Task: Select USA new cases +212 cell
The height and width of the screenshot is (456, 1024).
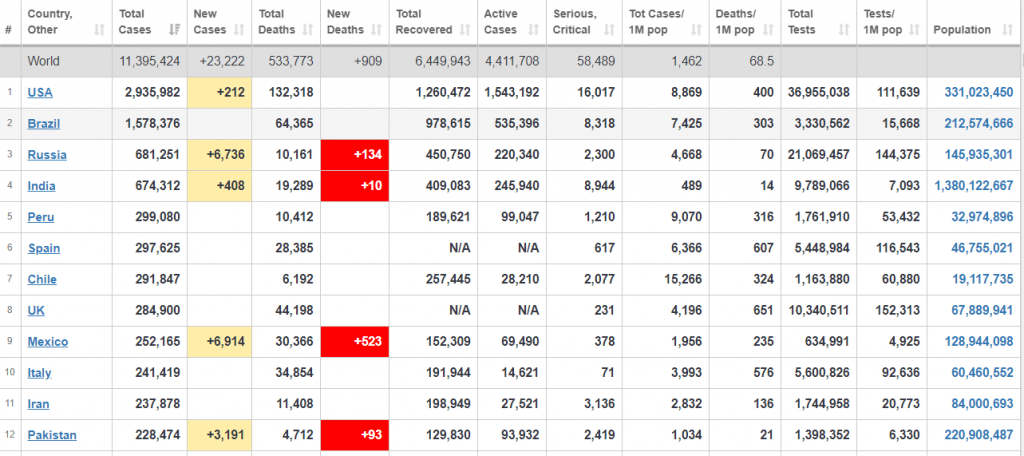Action: pos(219,93)
